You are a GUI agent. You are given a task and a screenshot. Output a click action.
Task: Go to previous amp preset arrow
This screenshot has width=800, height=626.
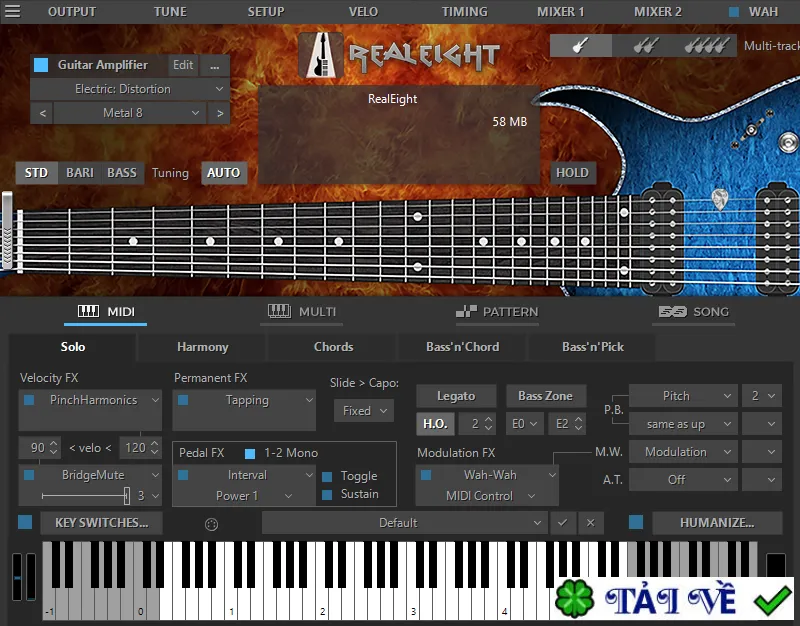coord(42,113)
